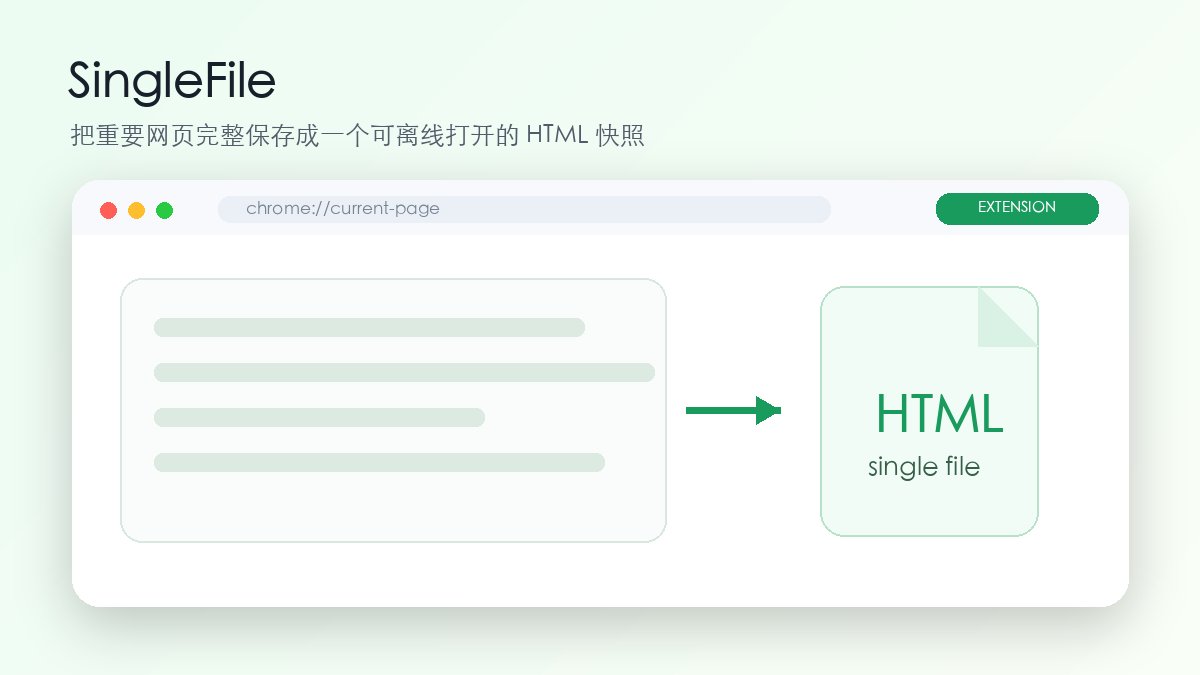The width and height of the screenshot is (1200, 675).
Task: Click the green maximize dot
Action: [165, 210]
